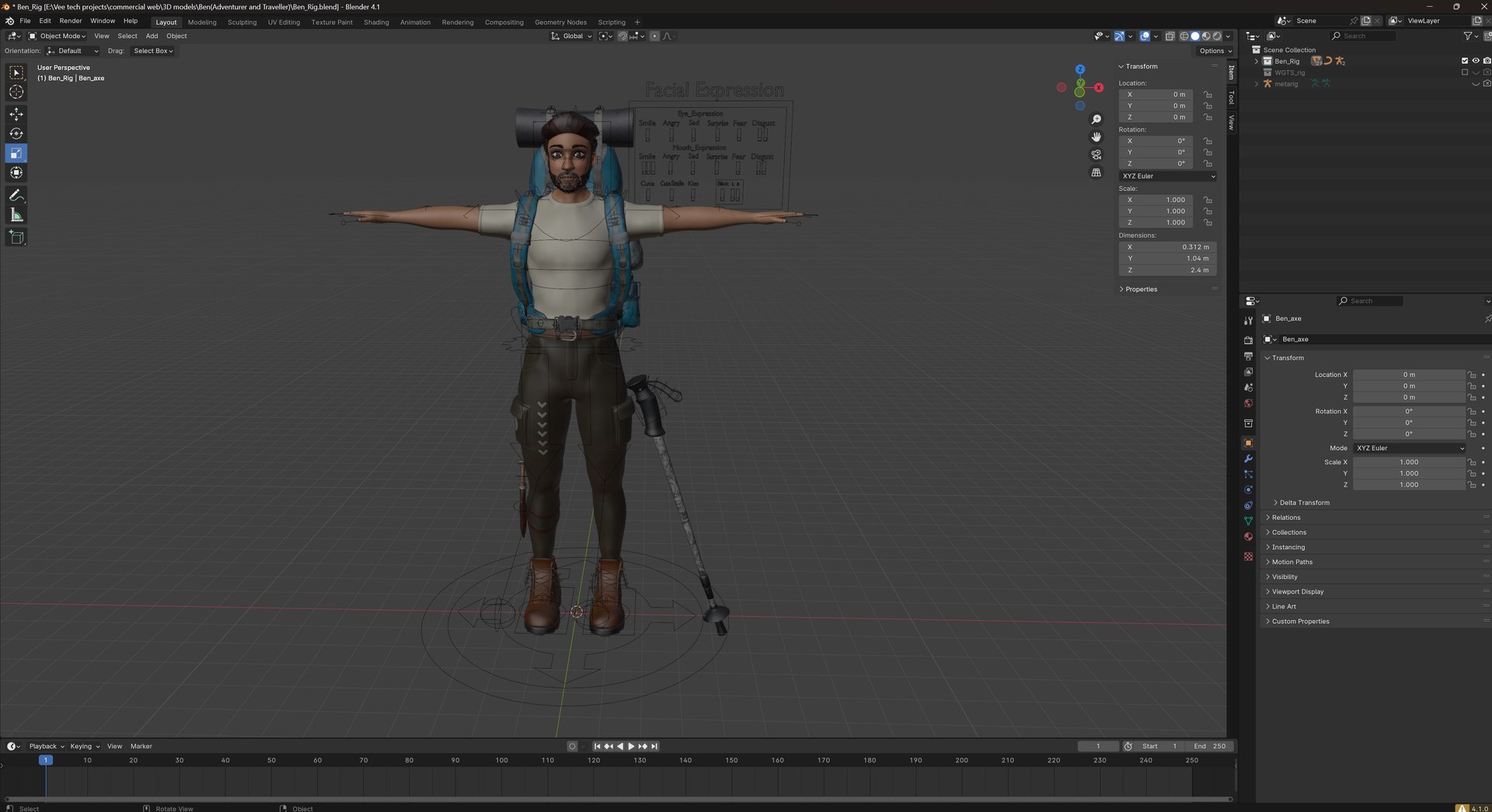Open the Render properties tab
1492x812 pixels.
point(1248,340)
